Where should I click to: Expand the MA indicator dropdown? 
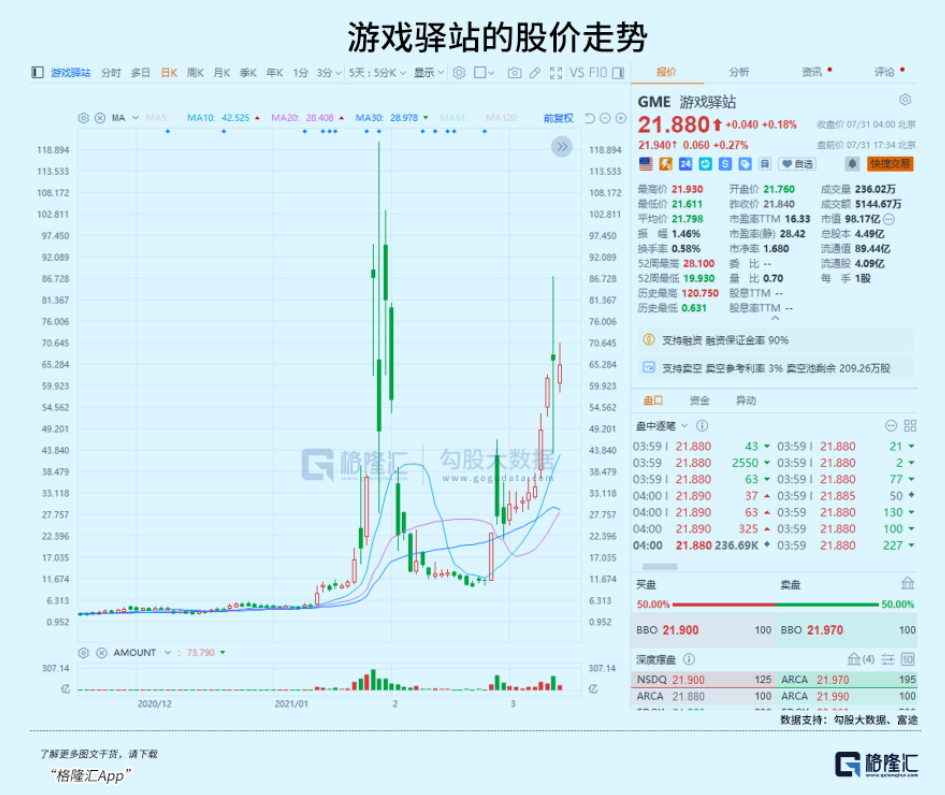tap(136, 118)
